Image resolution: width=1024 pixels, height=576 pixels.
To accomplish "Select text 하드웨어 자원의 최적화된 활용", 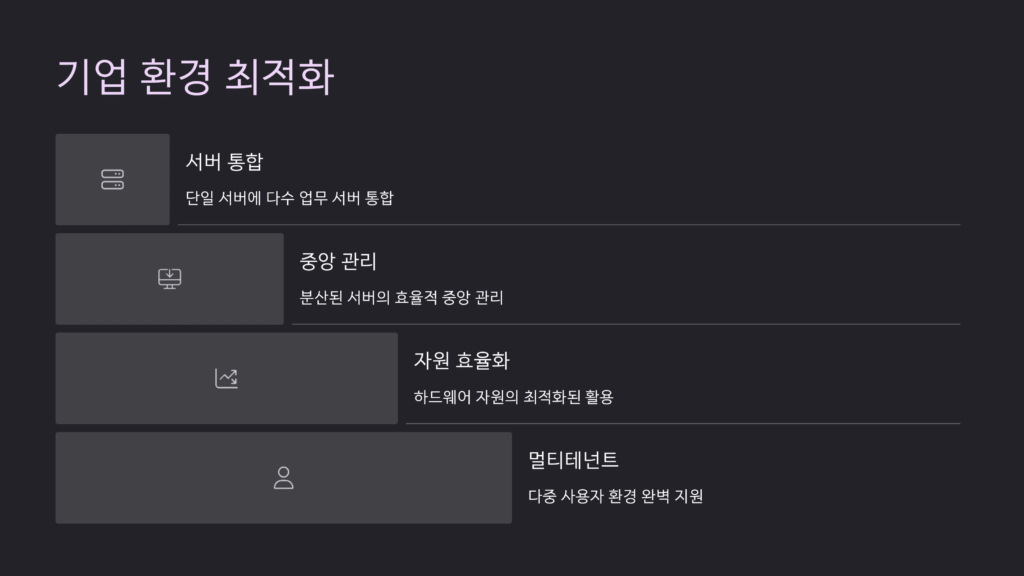I will click(513, 397).
